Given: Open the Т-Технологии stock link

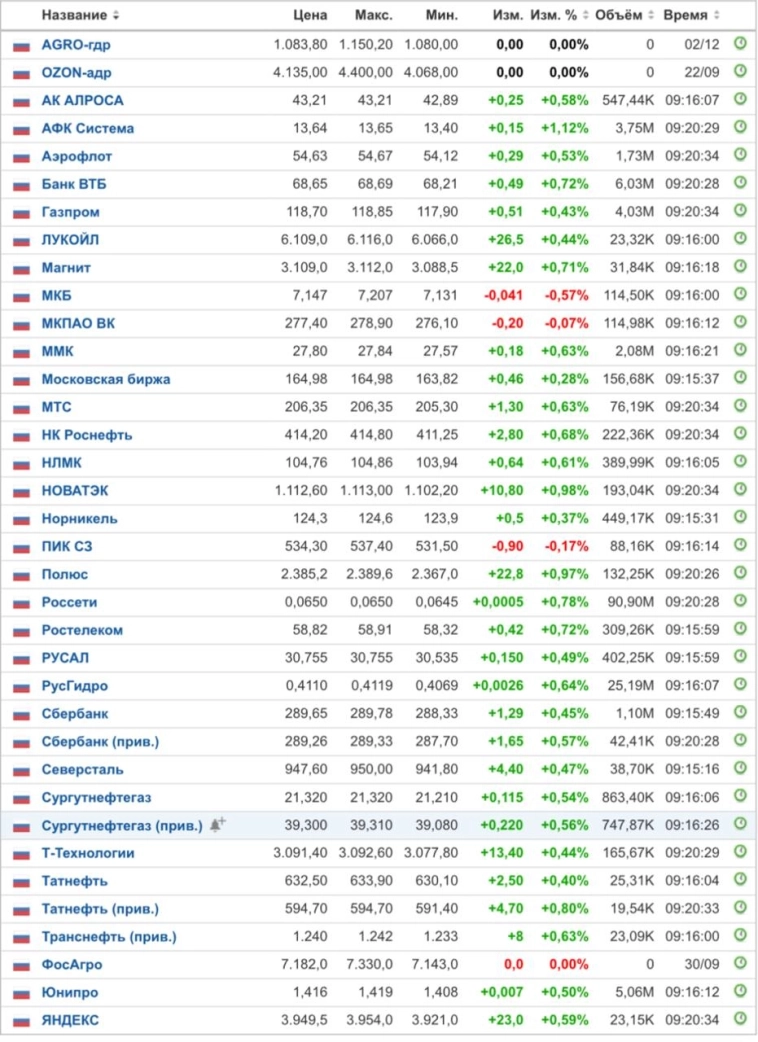Looking at the screenshot, I should [x=88, y=853].
